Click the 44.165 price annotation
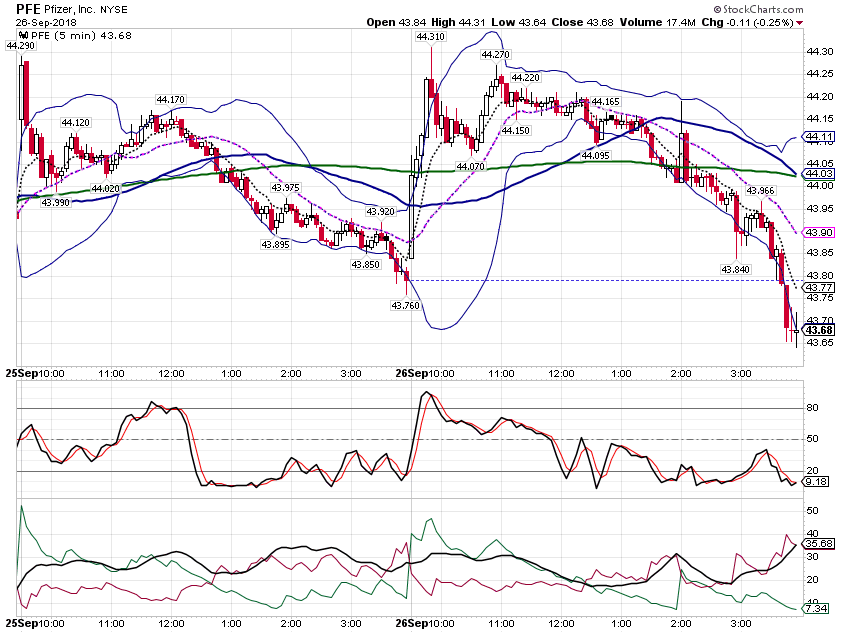Image resolution: width=850 pixels, height=633 pixels. [x=606, y=101]
